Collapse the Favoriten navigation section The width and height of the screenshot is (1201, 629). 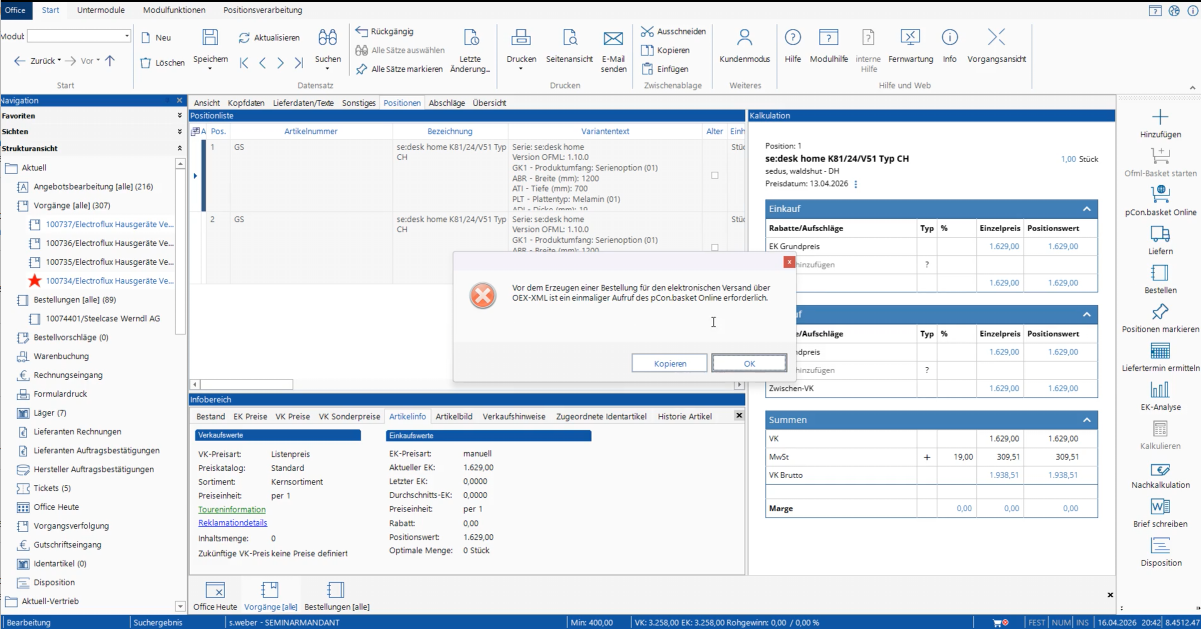(x=179, y=116)
